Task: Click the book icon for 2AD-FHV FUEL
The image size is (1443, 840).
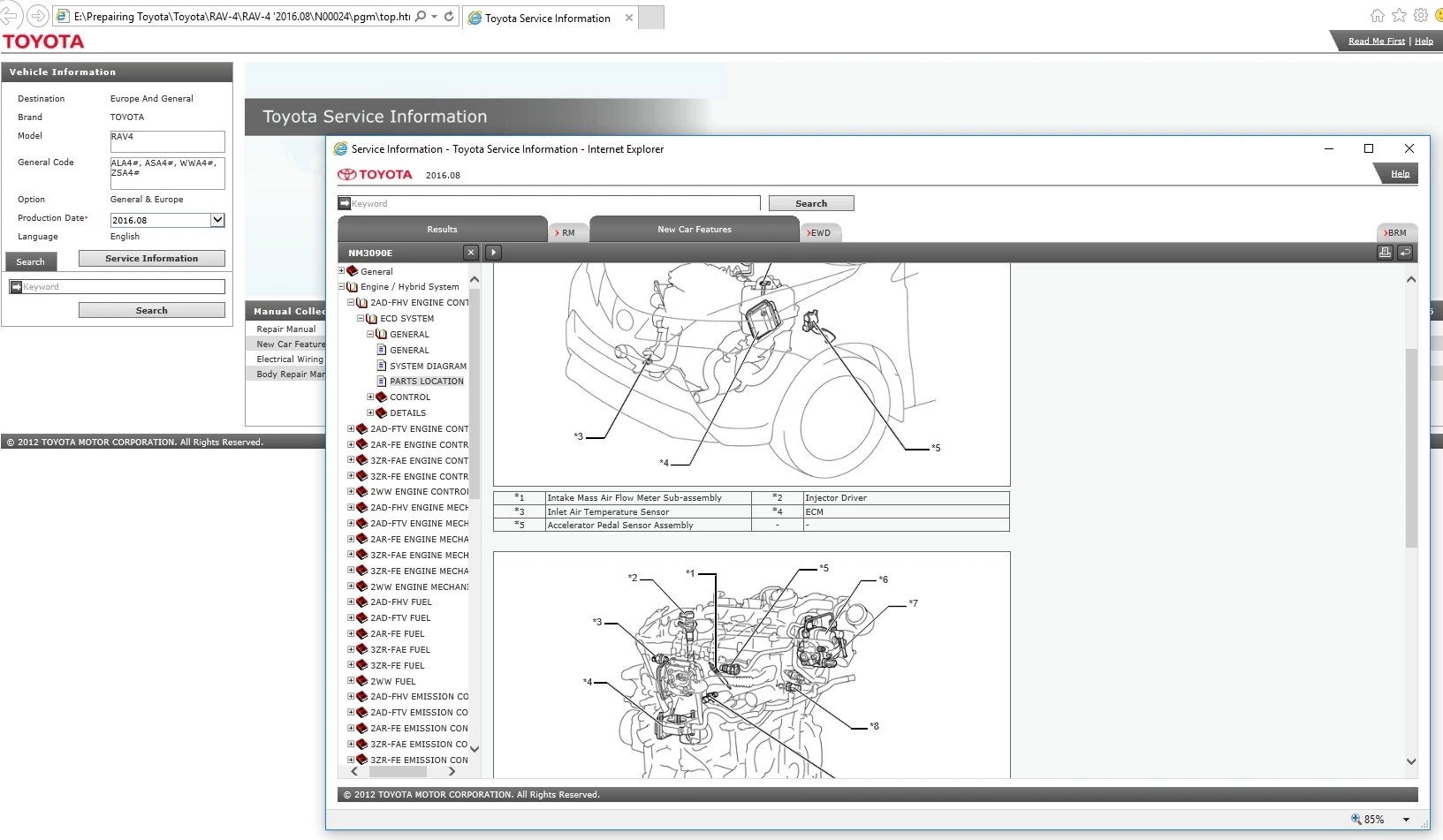Action: (x=361, y=602)
